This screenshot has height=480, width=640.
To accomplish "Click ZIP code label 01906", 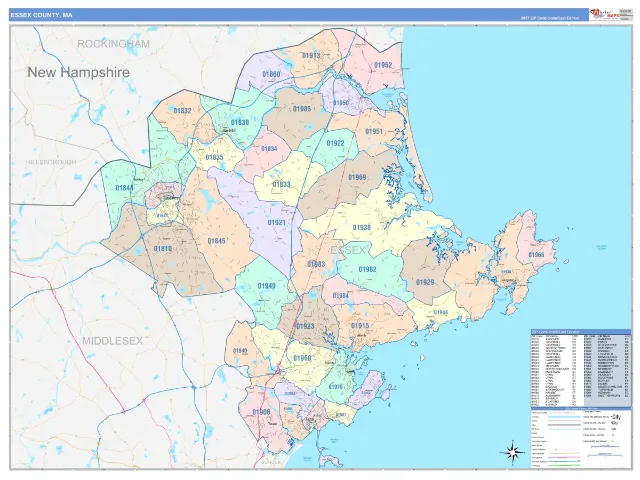I will tap(261, 412).
